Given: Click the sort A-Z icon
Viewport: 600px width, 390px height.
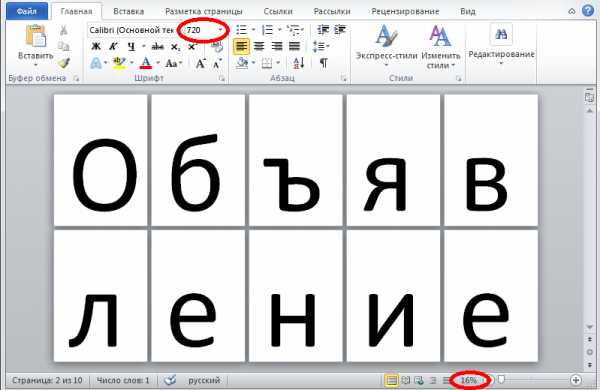Looking at the screenshot, I should (x=298, y=63).
